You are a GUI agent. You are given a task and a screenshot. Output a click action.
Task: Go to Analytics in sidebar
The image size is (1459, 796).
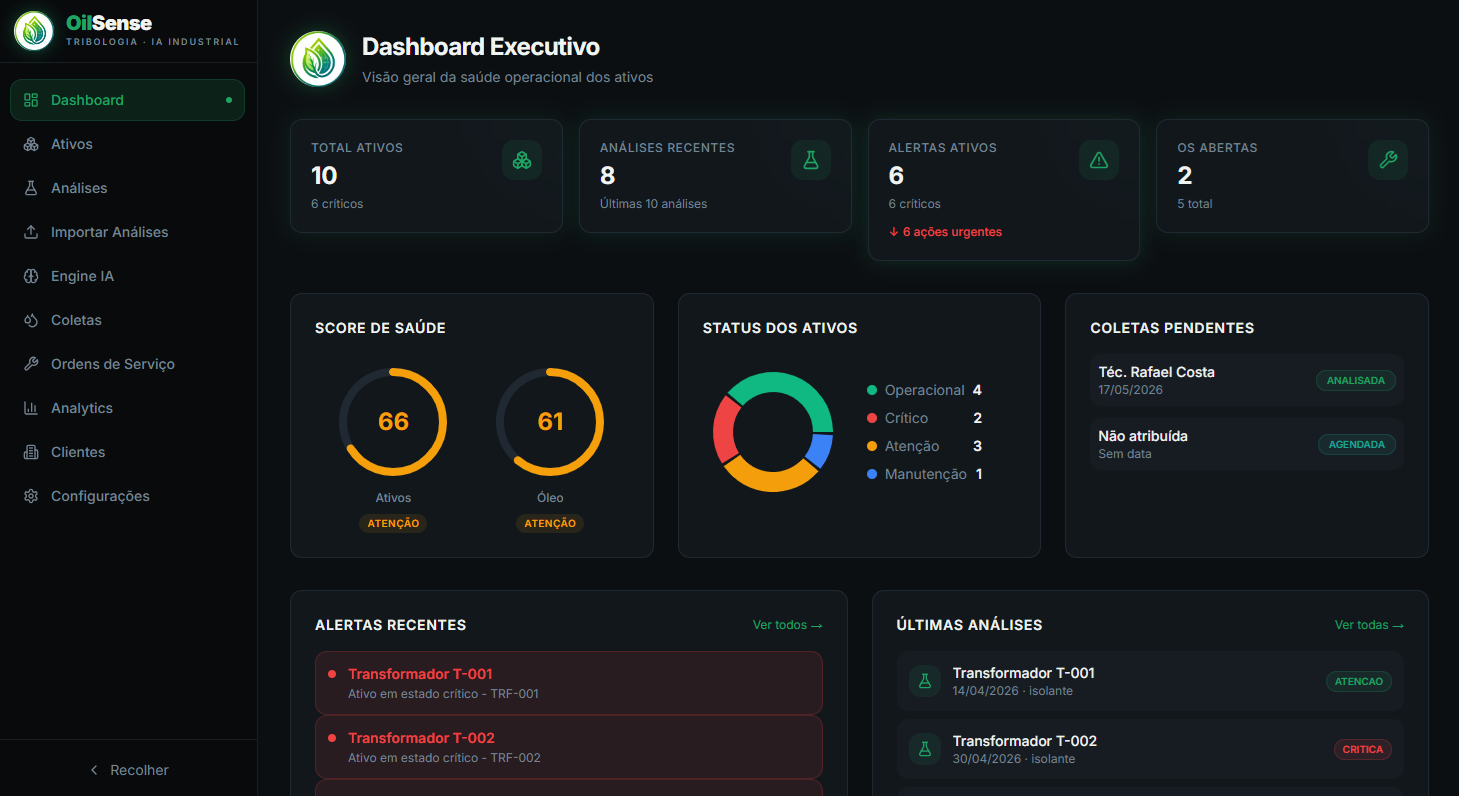tap(127, 408)
